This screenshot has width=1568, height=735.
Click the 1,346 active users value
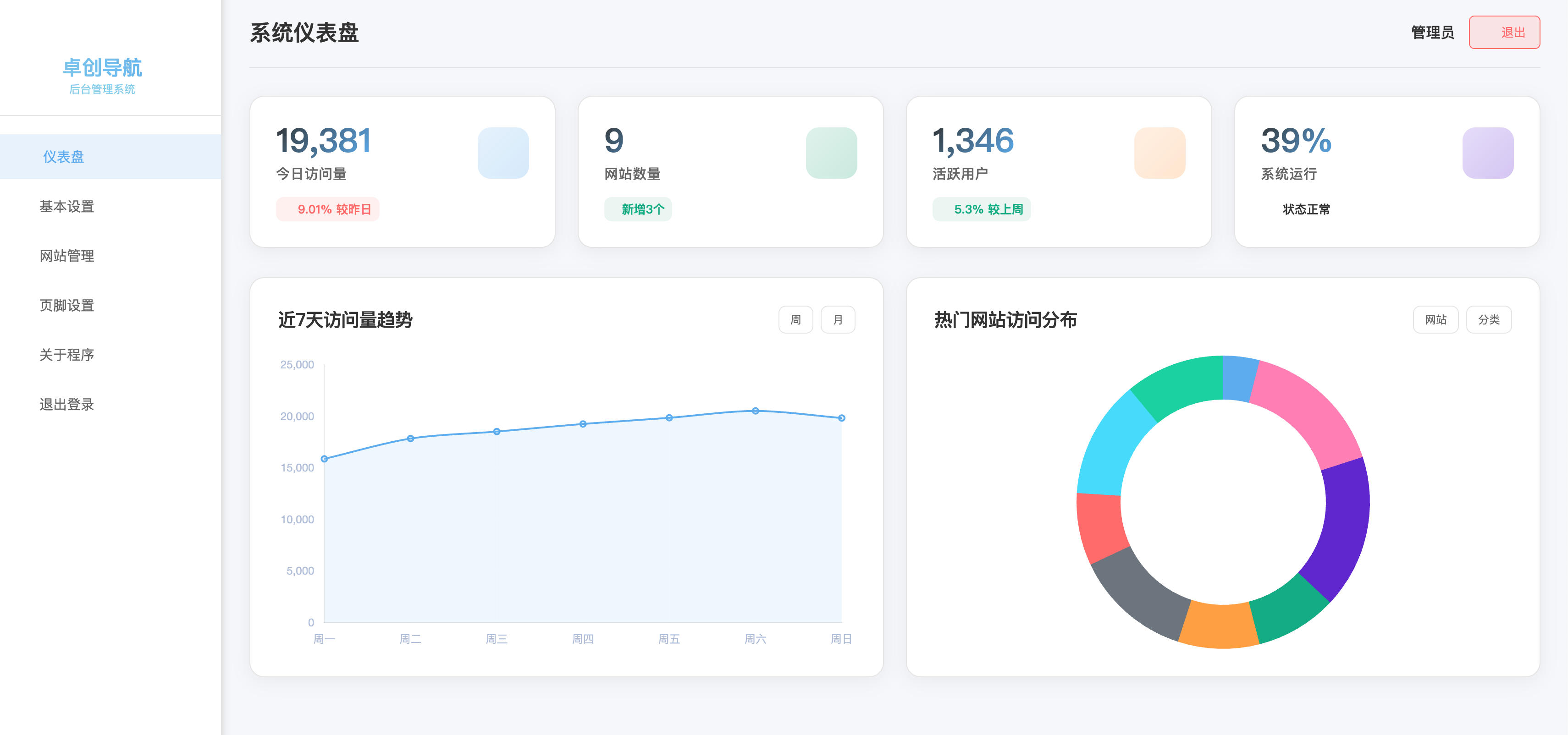(973, 141)
